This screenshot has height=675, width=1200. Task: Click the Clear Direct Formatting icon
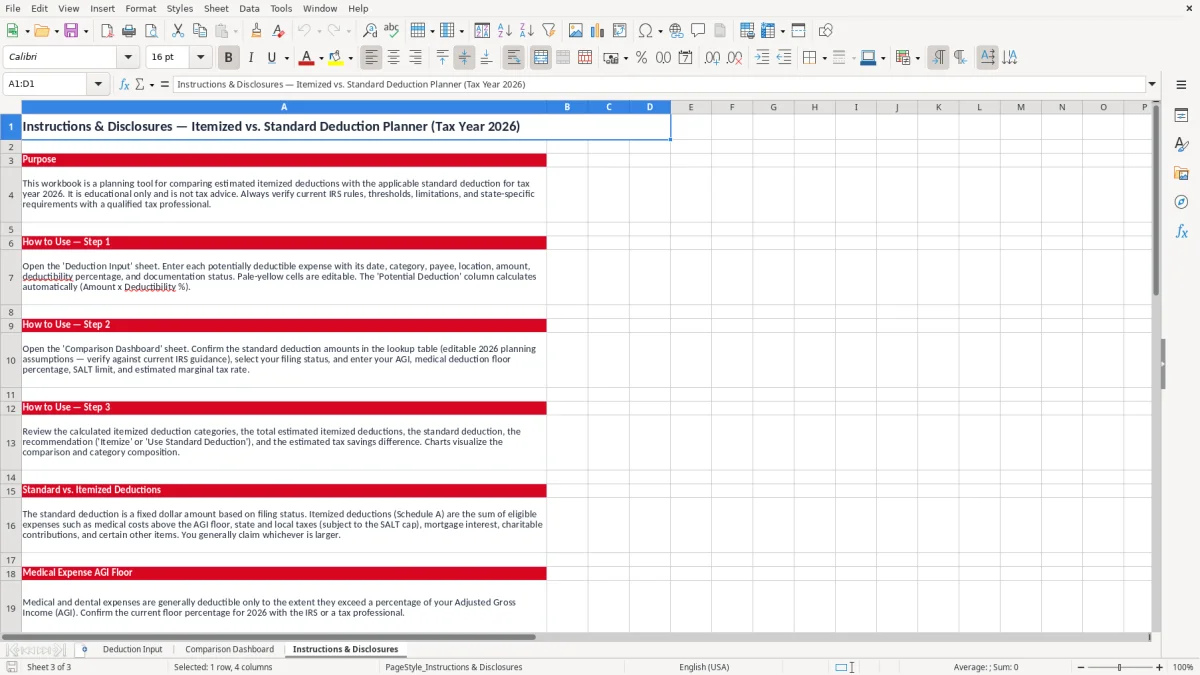[x=278, y=31]
